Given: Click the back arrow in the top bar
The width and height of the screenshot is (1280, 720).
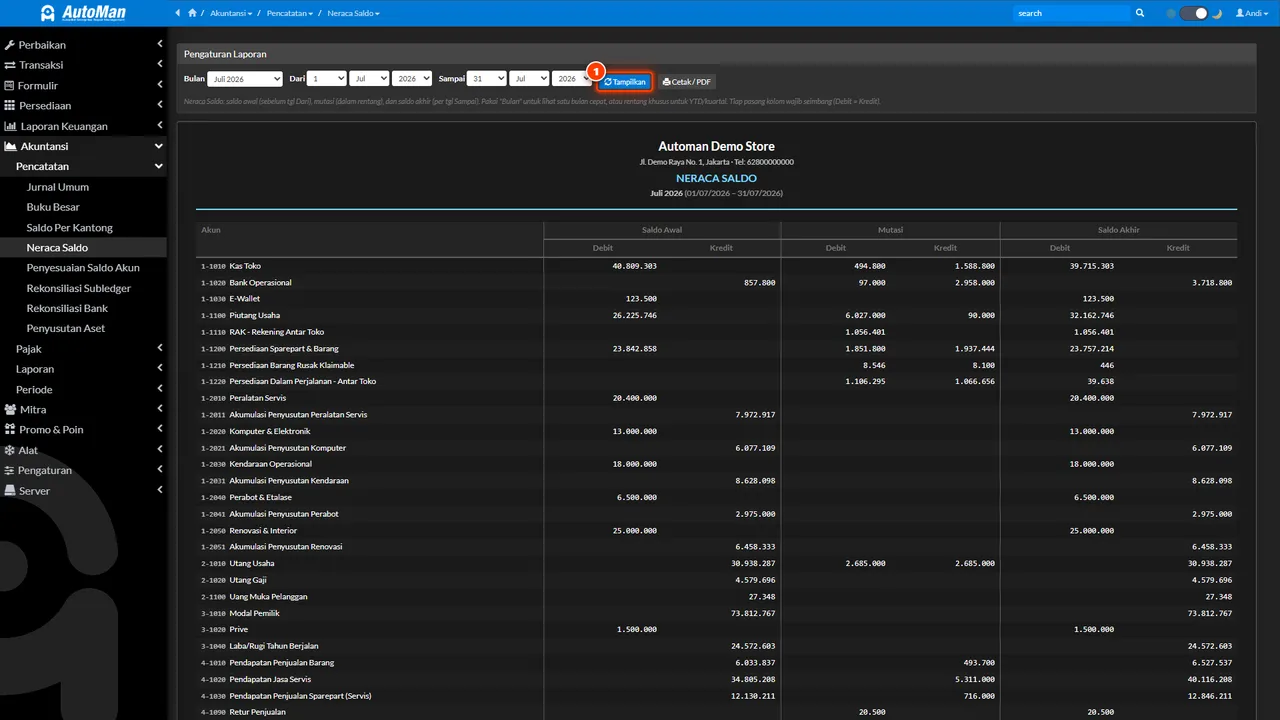Looking at the screenshot, I should tap(178, 13).
